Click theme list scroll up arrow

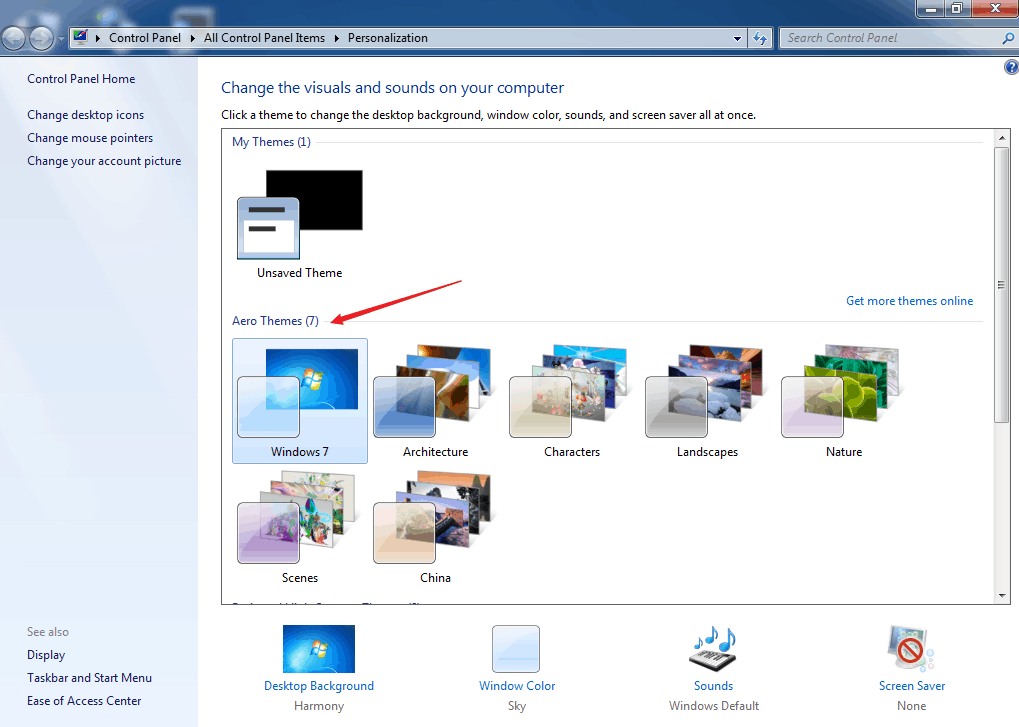1001,138
